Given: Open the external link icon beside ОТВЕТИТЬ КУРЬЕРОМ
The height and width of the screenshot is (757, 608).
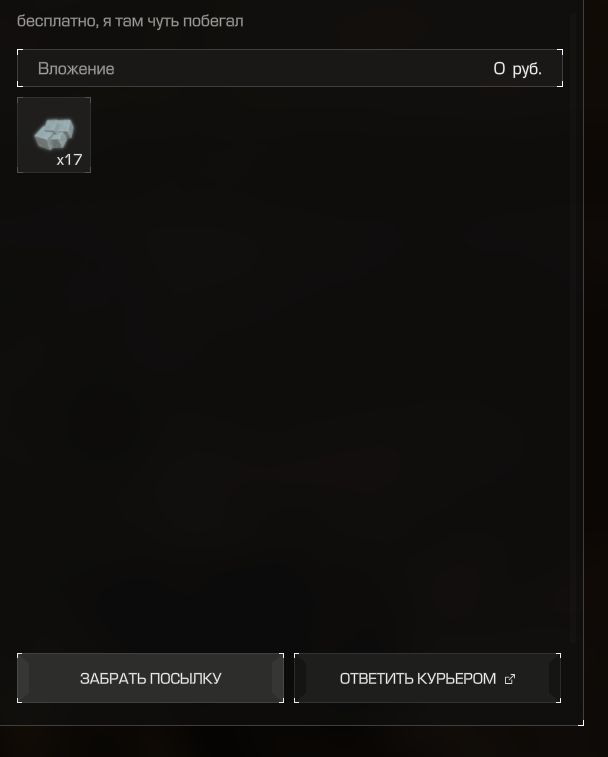Looking at the screenshot, I should 509,679.
